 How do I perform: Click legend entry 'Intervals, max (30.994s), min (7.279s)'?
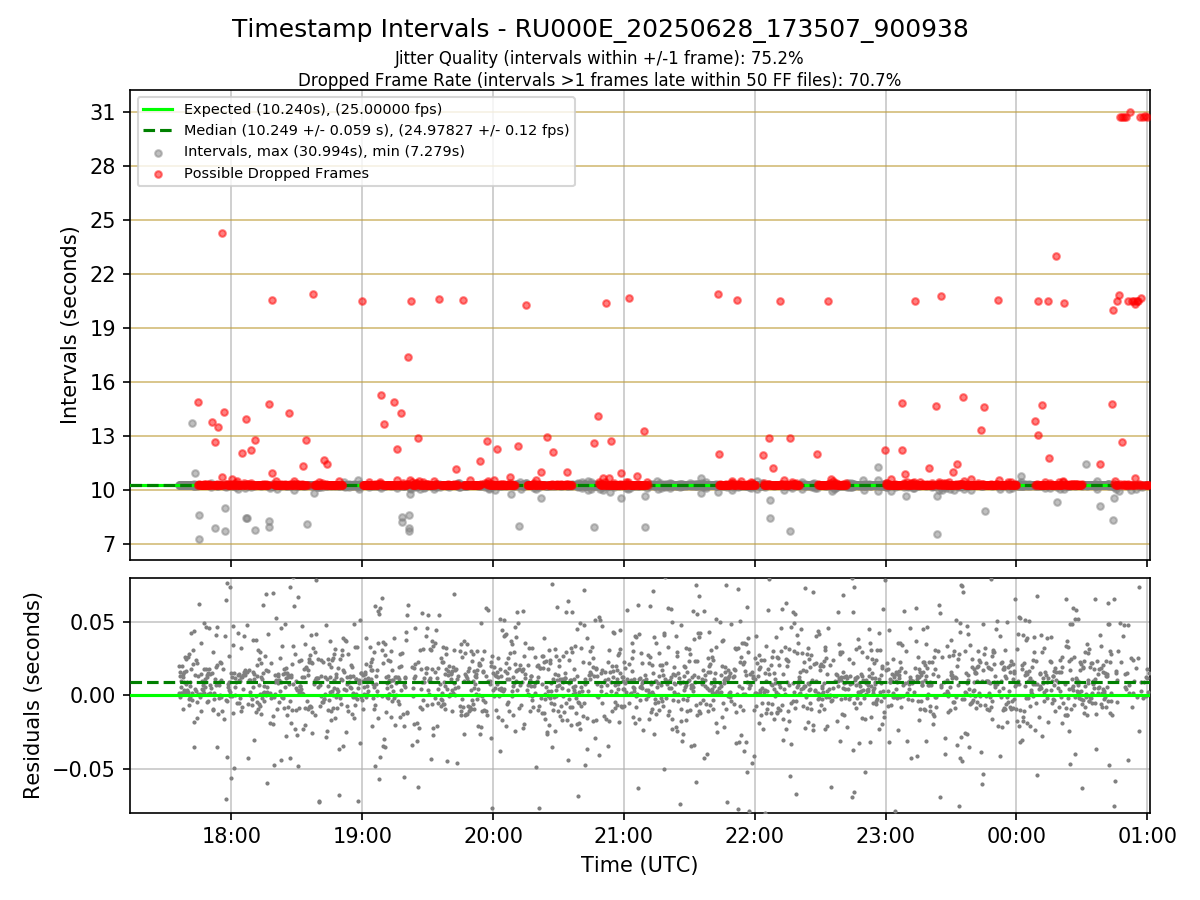pos(324,151)
